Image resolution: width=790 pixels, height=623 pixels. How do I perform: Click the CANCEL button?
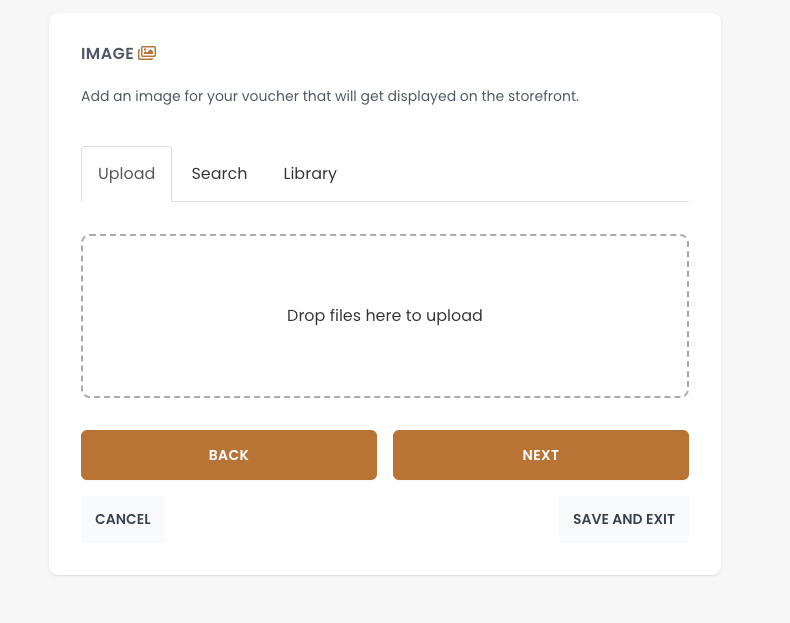click(x=123, y=519)
